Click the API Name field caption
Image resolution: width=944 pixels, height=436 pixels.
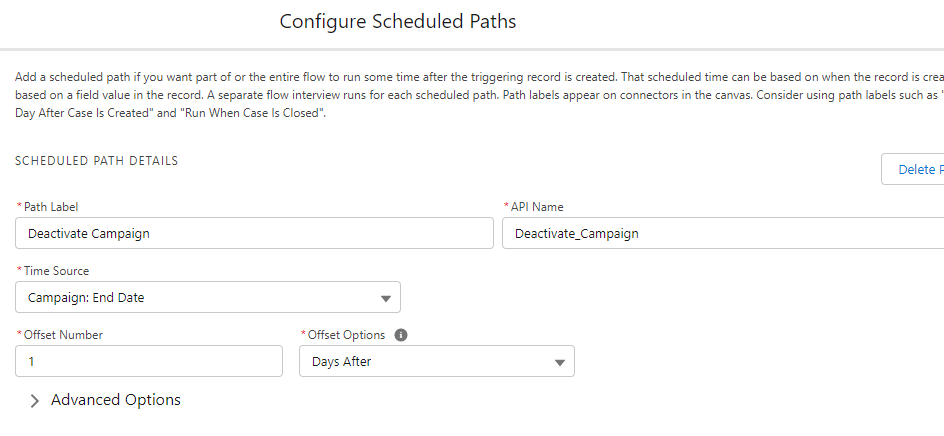click(x=538, y=207)
